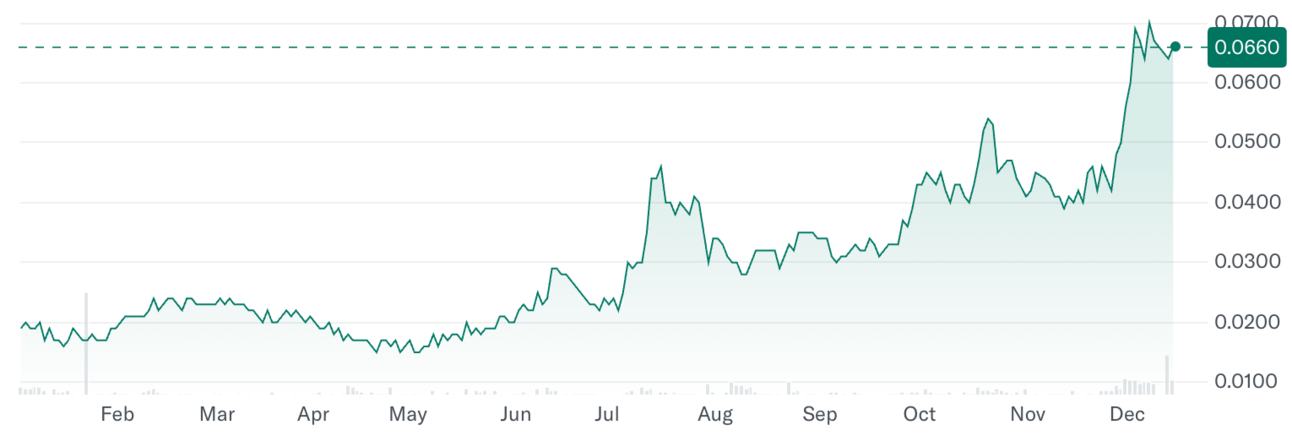The image size is (1292, 436).
Task: Select the 0.0400 price axis label
Action: (1246, 202)
